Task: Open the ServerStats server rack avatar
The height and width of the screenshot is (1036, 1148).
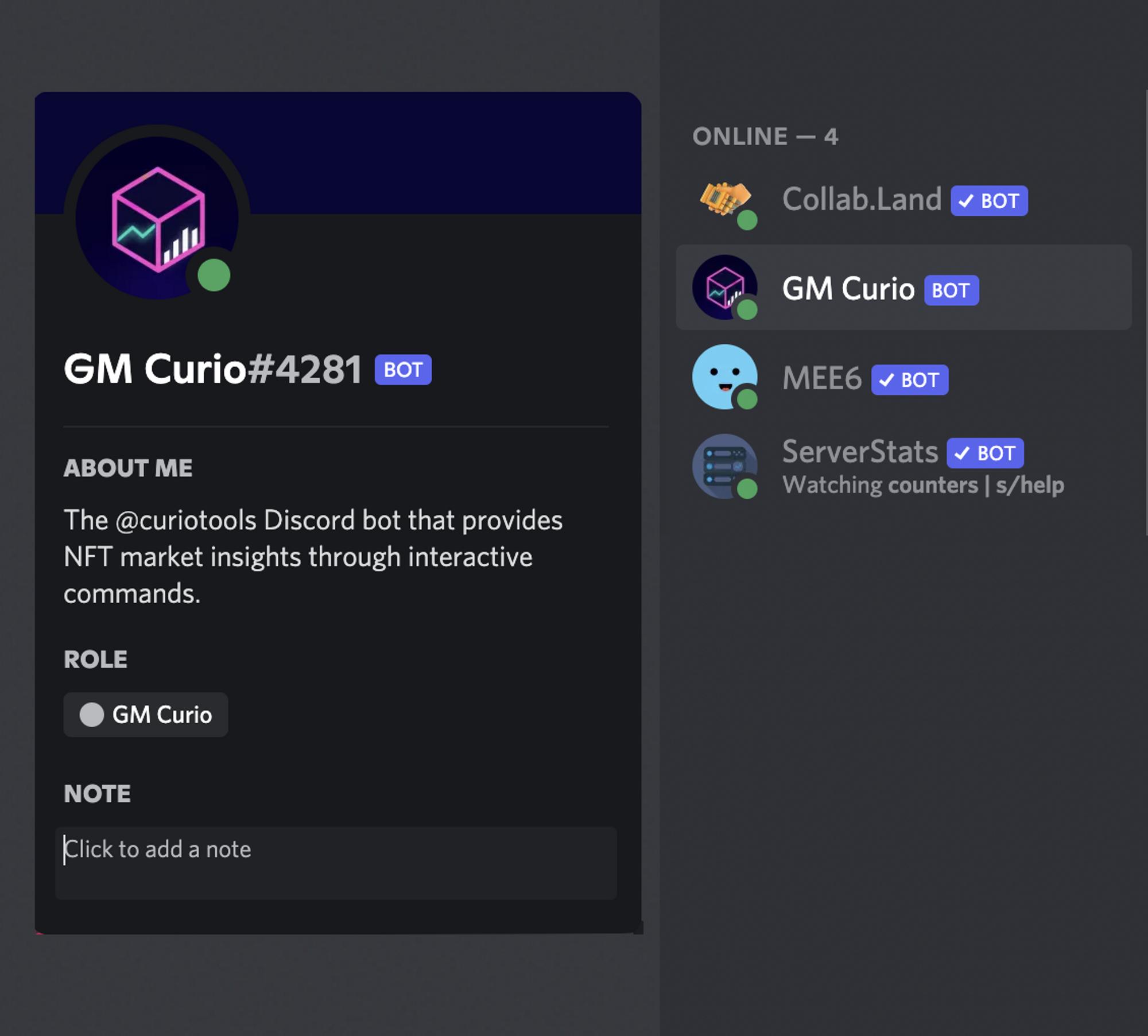Action: tap(725, 466)
